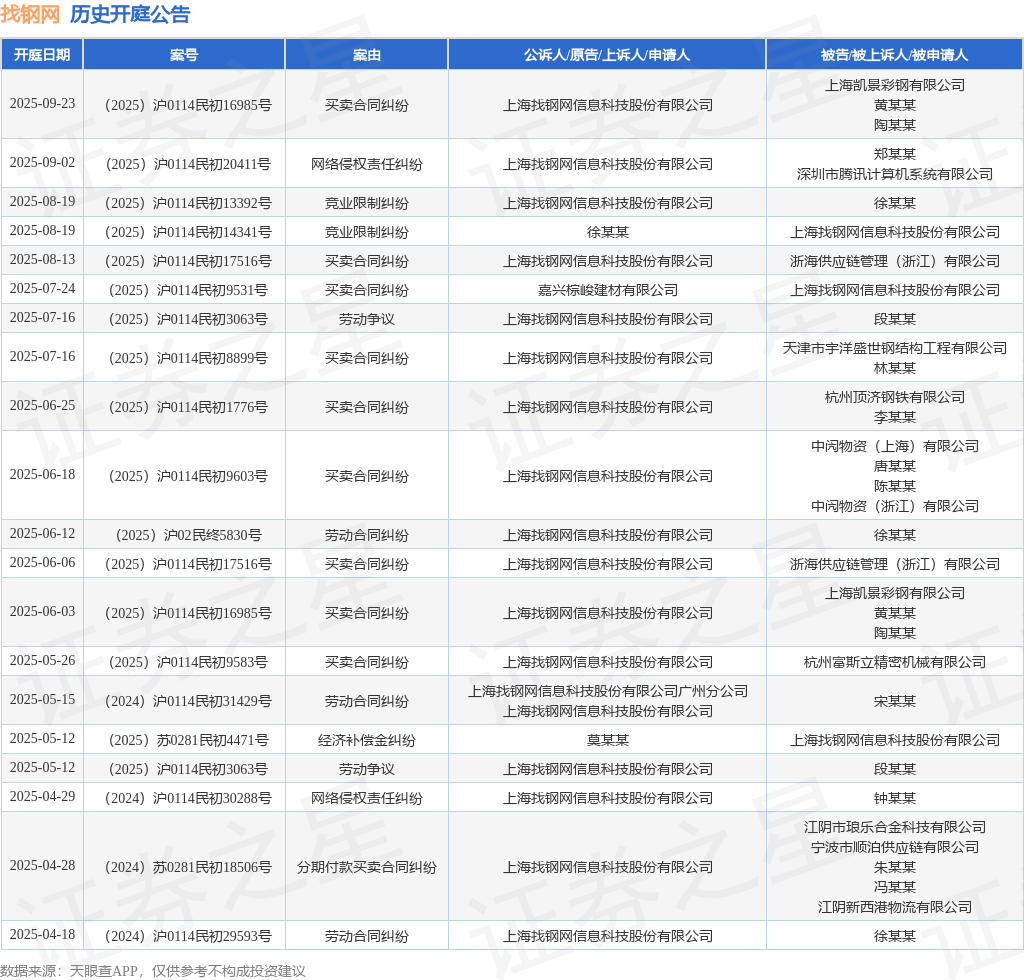Click case number (2024)沪0114民初31429号
The height and width of the screenshot is (980, 1024).
pyautogui.click(x=188, y=701)
